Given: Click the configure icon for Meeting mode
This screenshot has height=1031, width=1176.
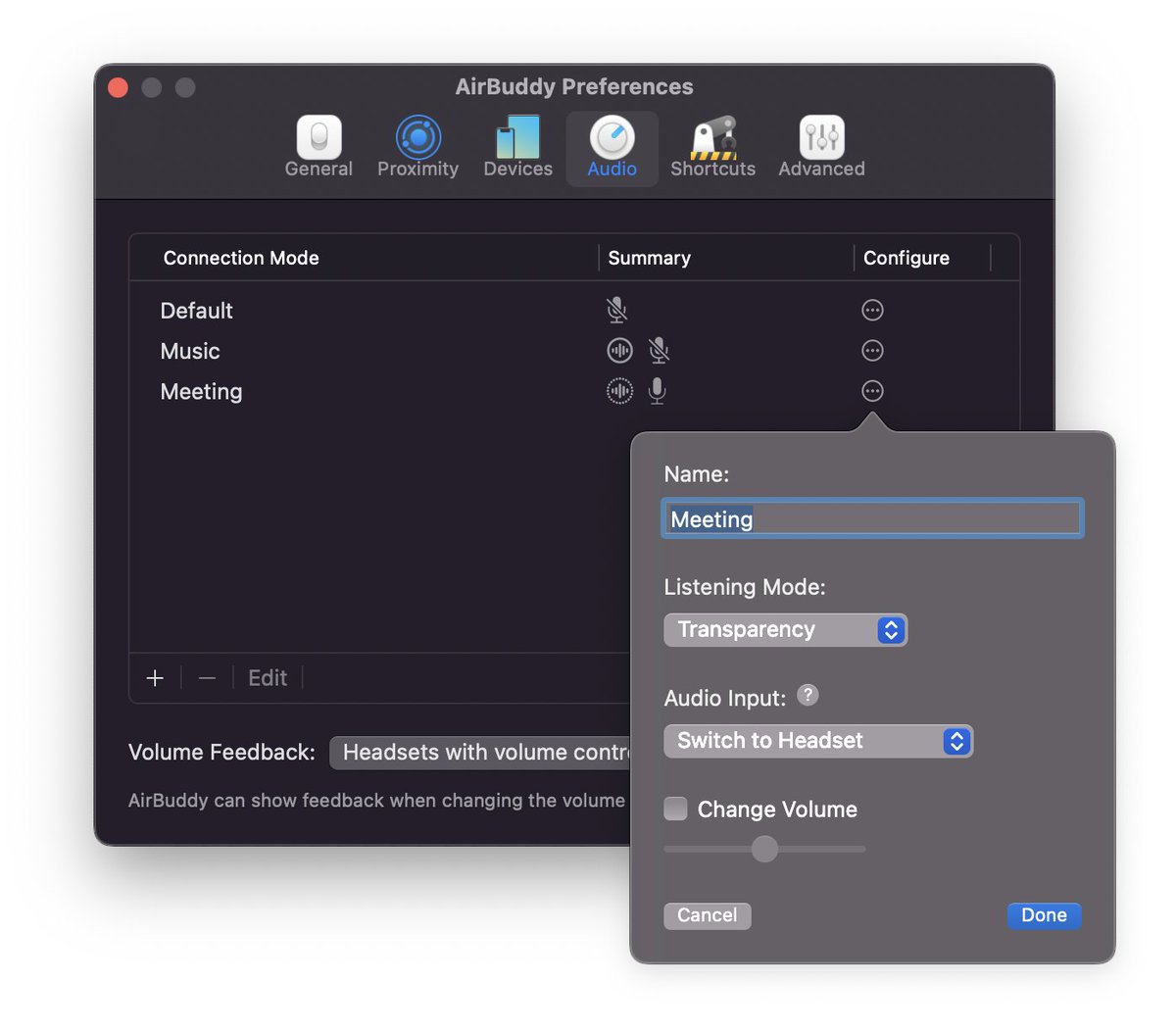Looking at the screenshot, I should coord(872,391).
